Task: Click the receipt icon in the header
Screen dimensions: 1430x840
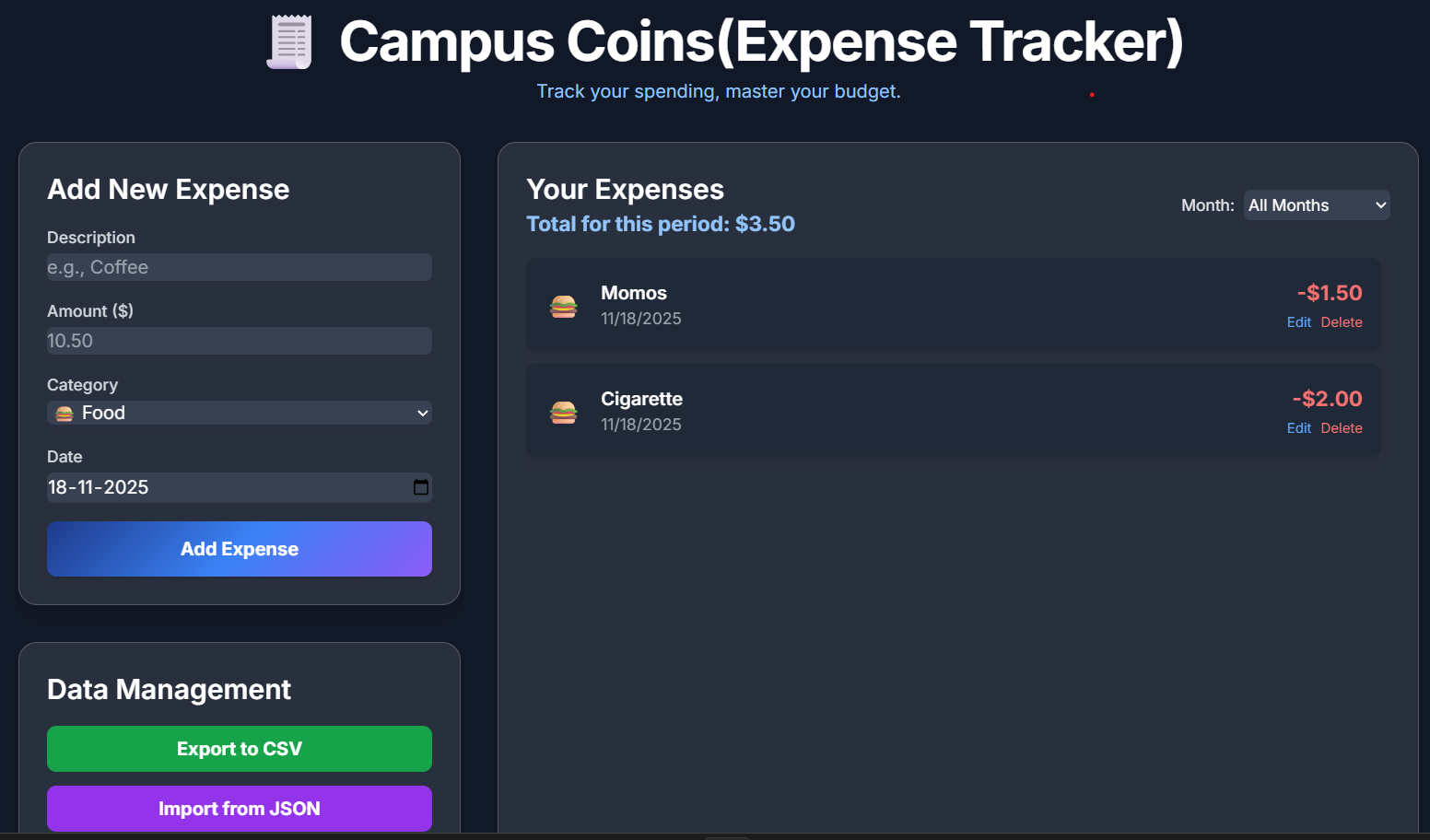Action: [x=288, y=41]
